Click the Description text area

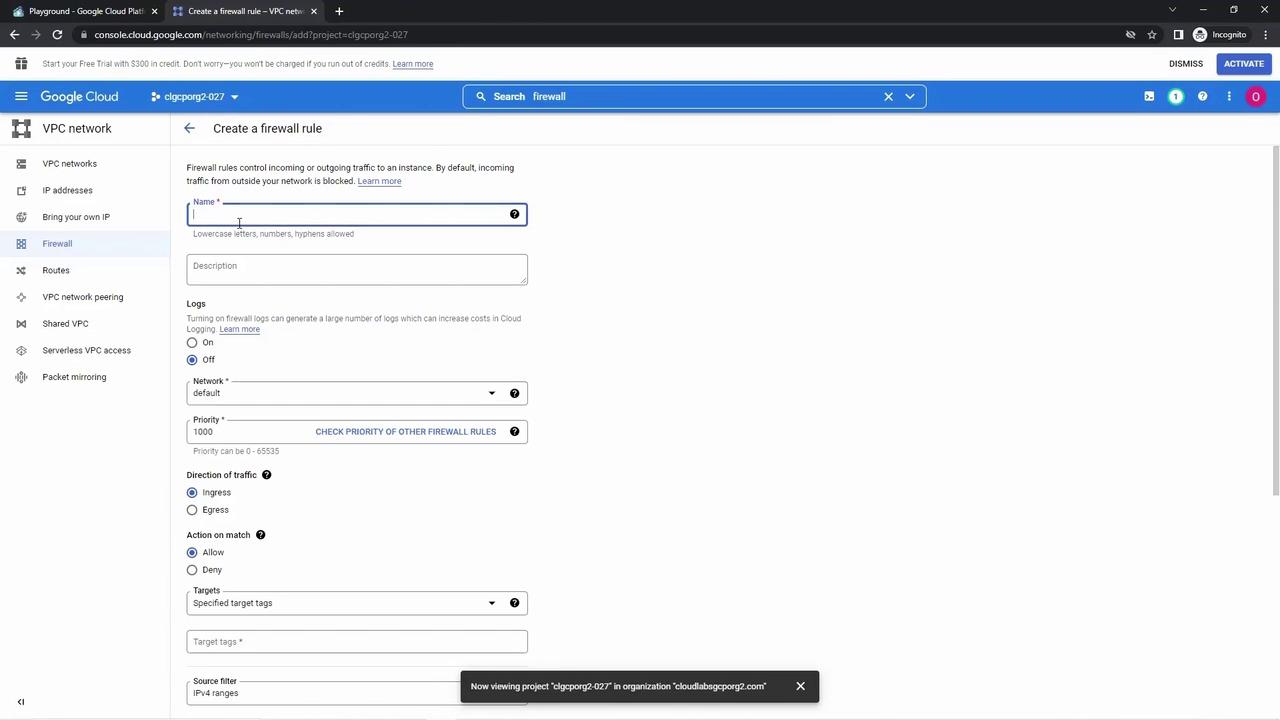[x=357, y=269]
